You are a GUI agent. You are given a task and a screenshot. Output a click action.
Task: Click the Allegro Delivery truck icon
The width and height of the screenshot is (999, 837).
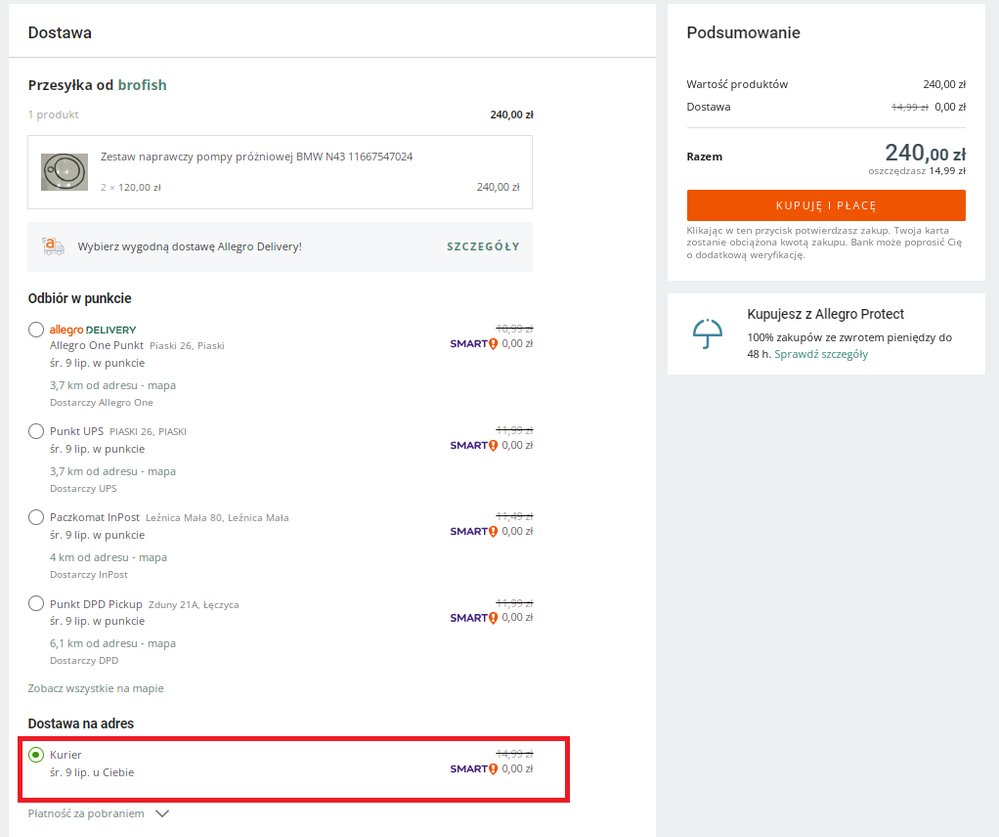(x=53, y=246)
